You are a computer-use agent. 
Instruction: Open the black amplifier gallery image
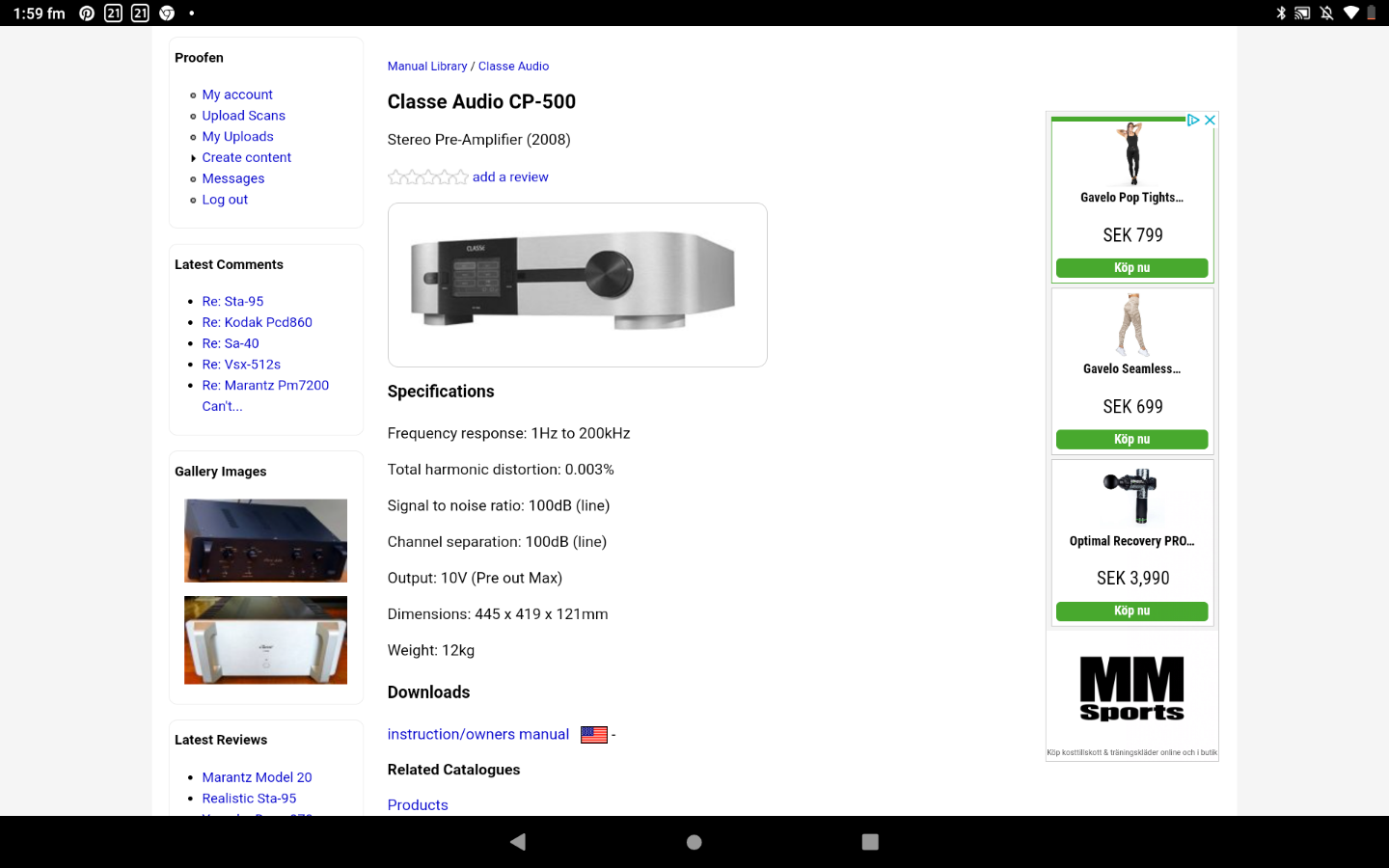click(x=265, y=541)
